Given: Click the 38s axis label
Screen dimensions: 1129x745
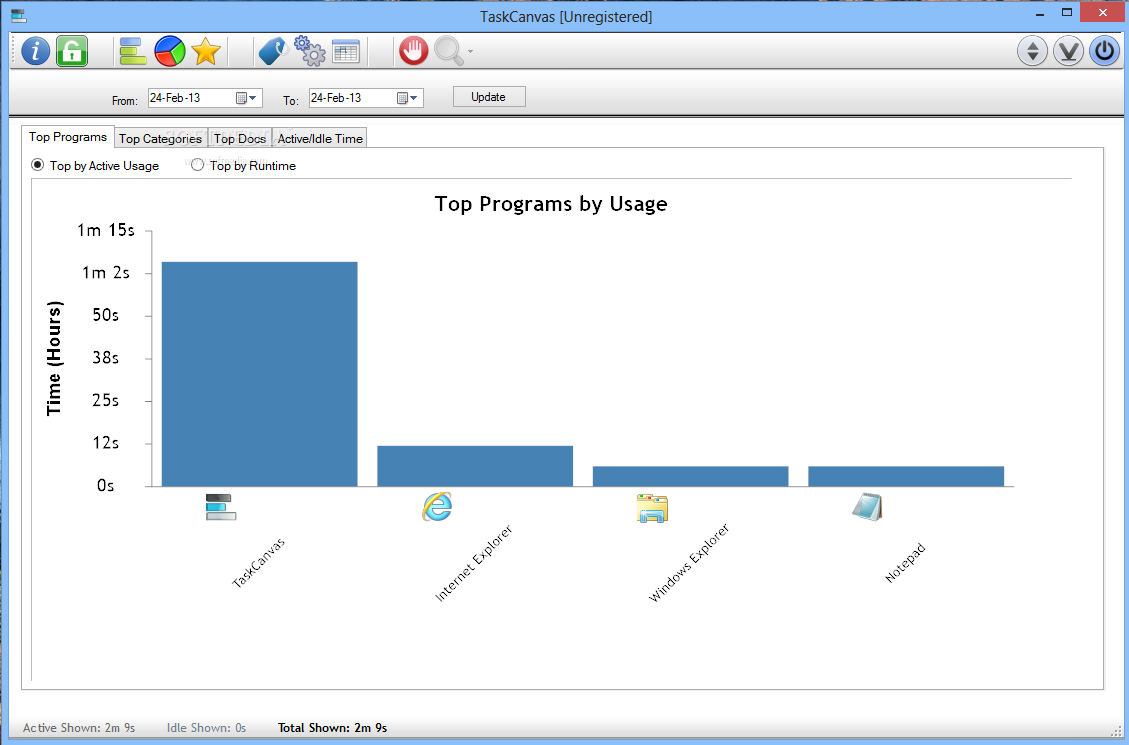Looking at the screenshot, I should [x=106, y=358].
